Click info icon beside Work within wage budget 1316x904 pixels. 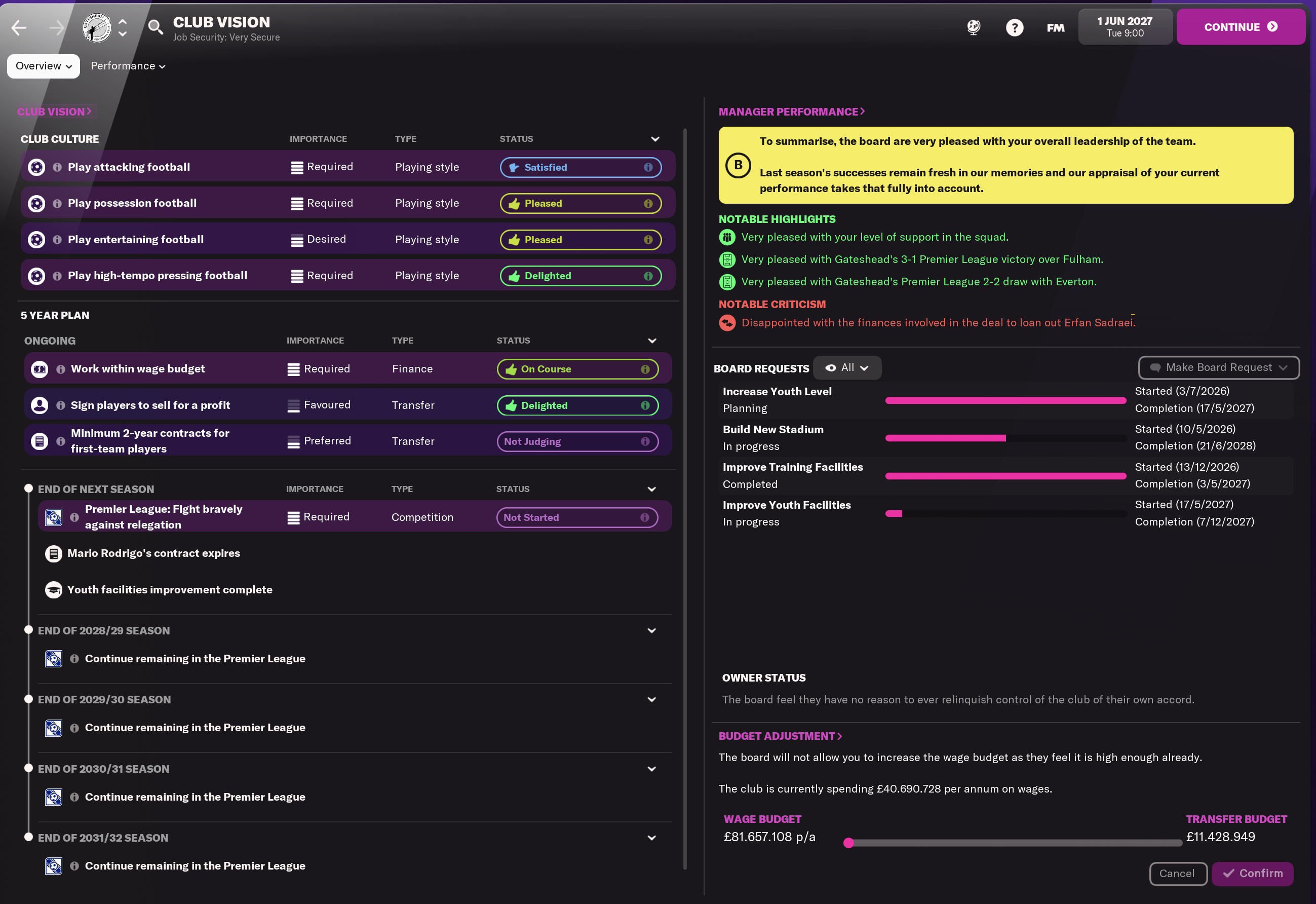tap(61, 369)
